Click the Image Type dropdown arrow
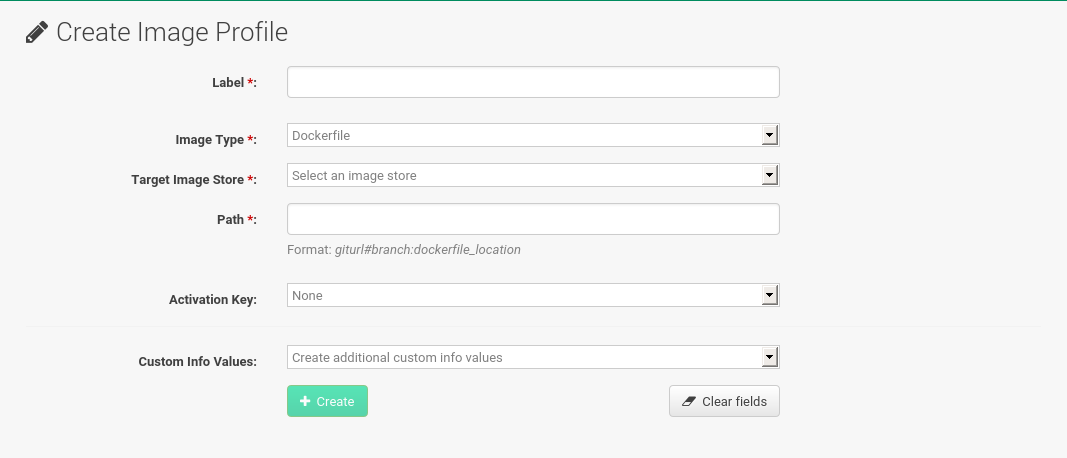 tap(769, 135)
